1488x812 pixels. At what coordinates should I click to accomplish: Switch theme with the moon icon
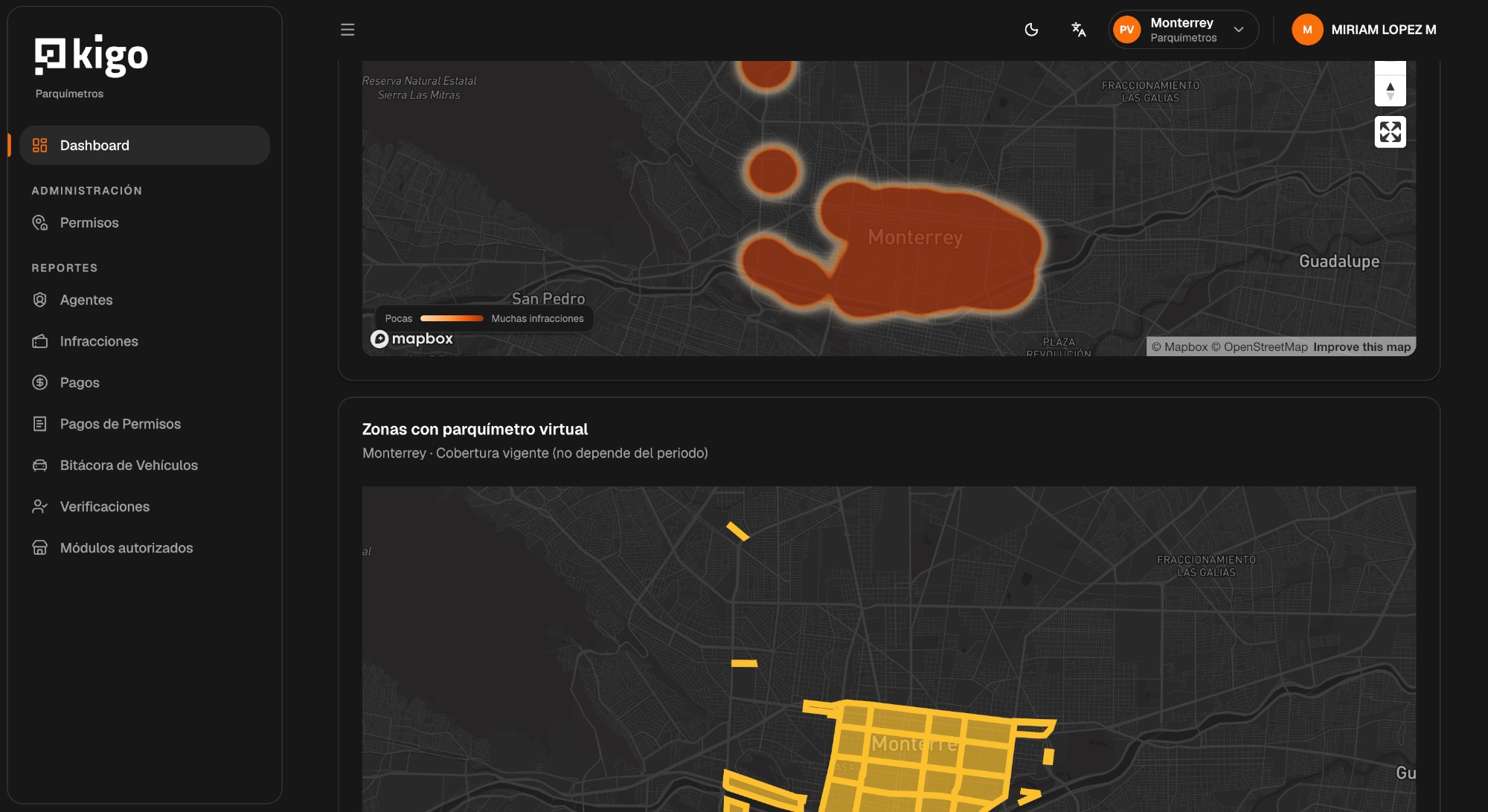click(x=1031, y=30)
